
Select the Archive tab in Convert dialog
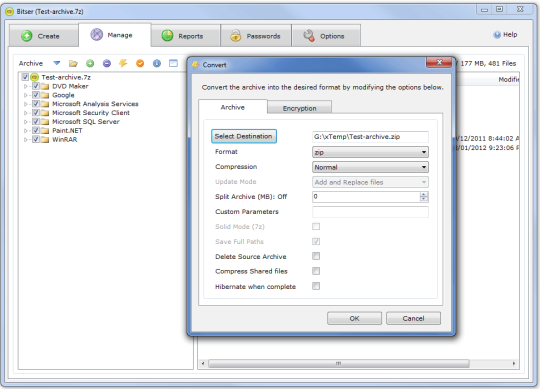[x=233, y=107]
